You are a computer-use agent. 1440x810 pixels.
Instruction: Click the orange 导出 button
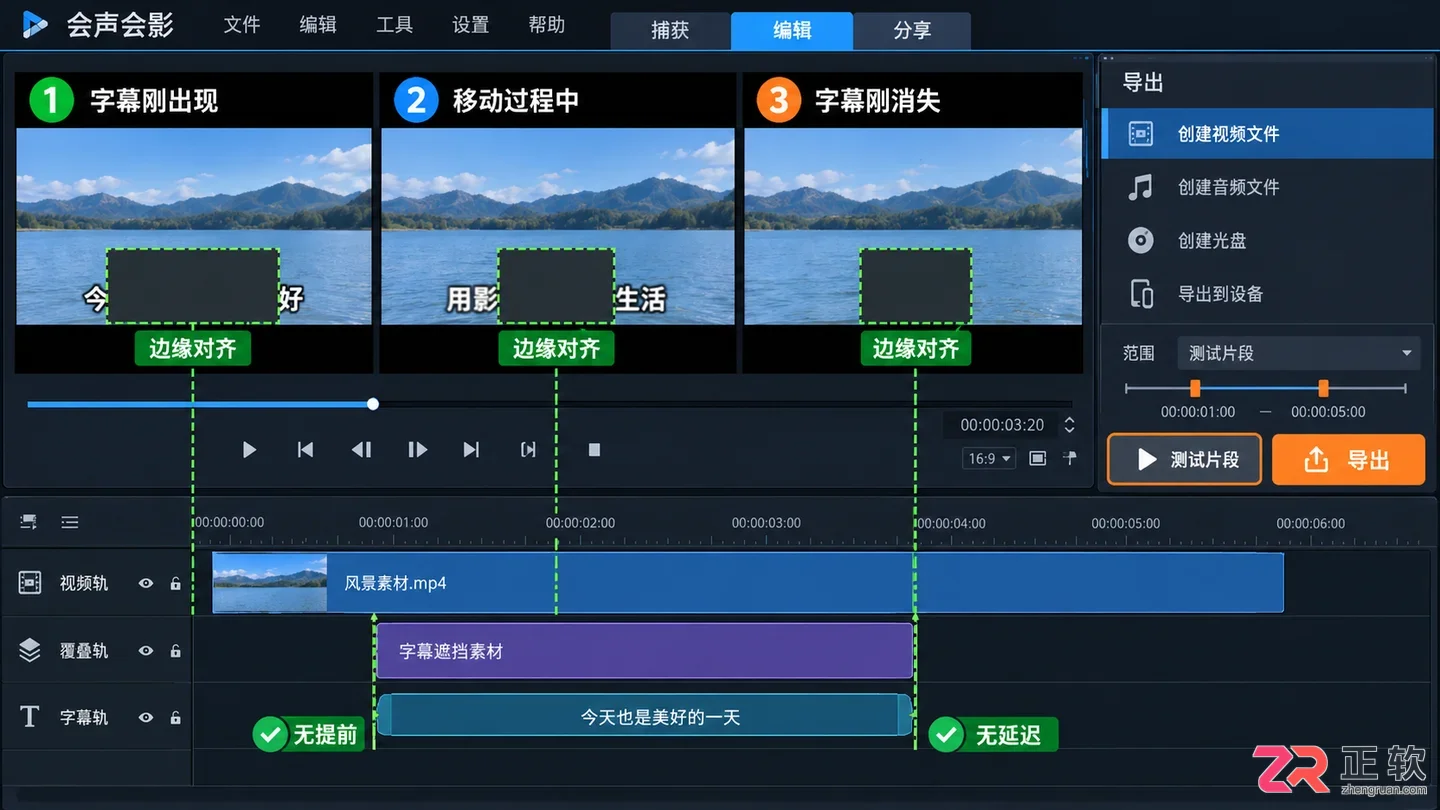click(1348, 460)
